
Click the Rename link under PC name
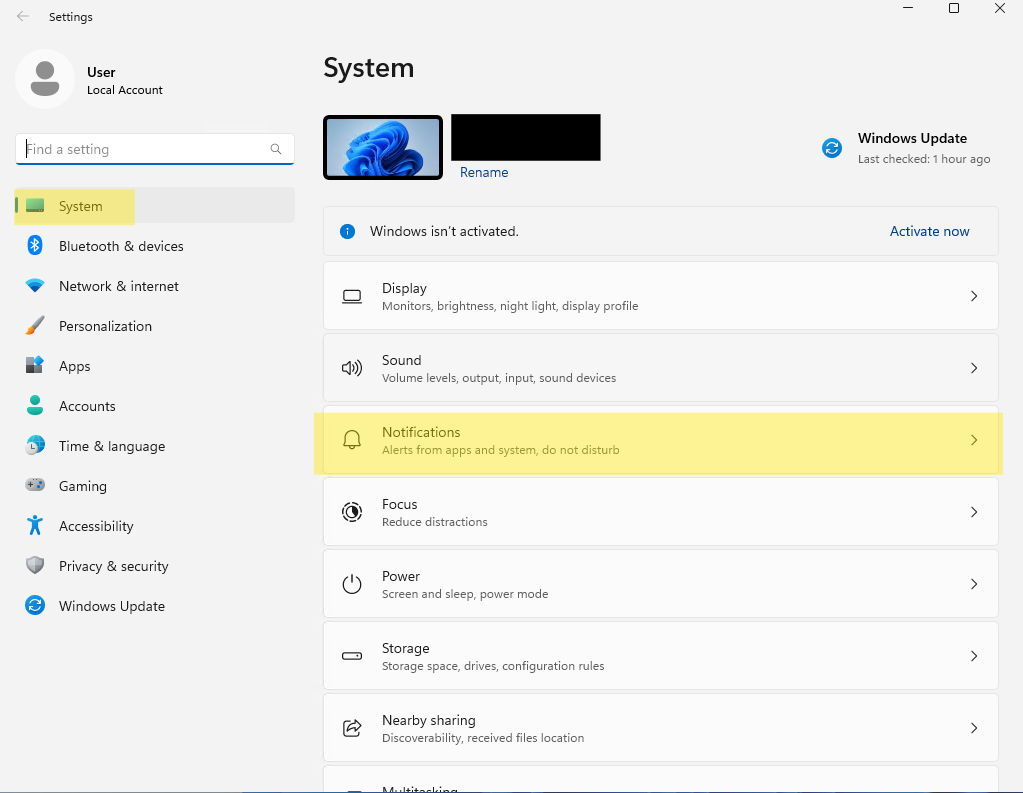[x=484, y=172]
